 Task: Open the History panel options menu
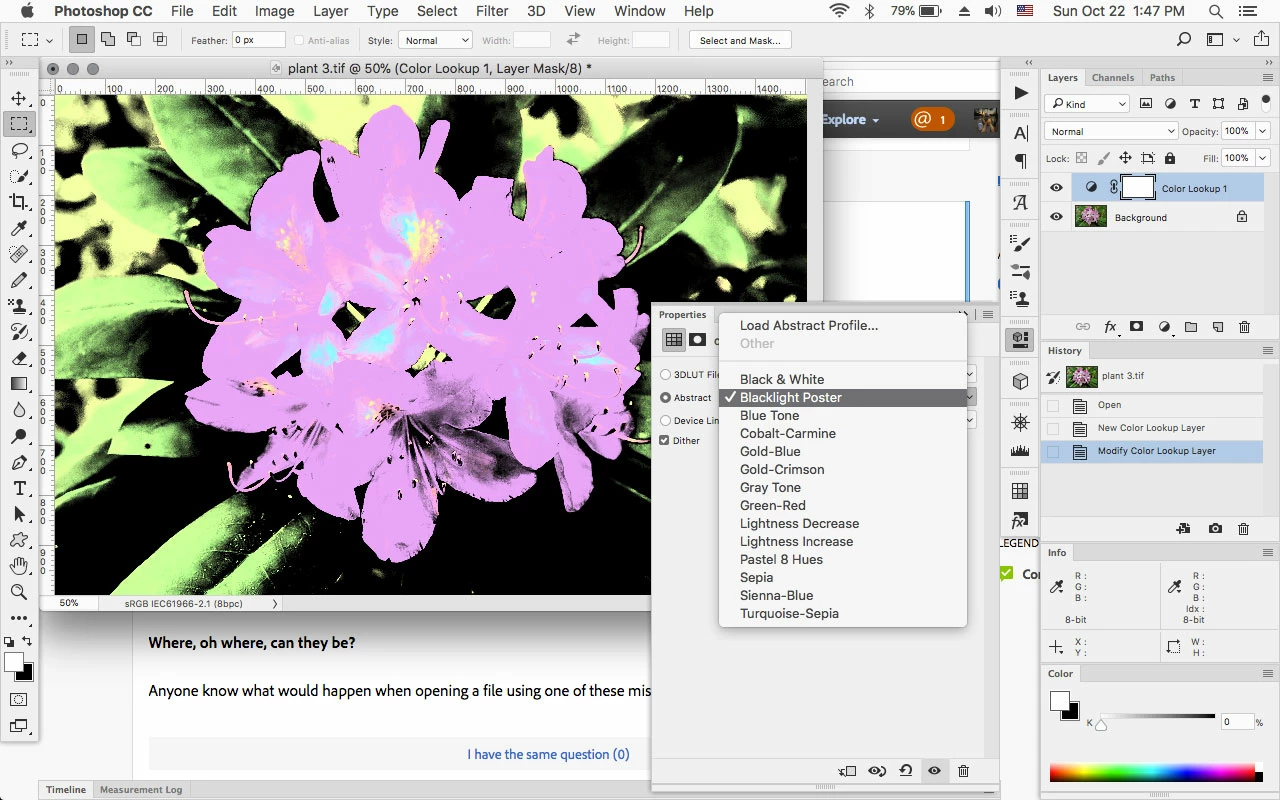(x=1267, y=351)
